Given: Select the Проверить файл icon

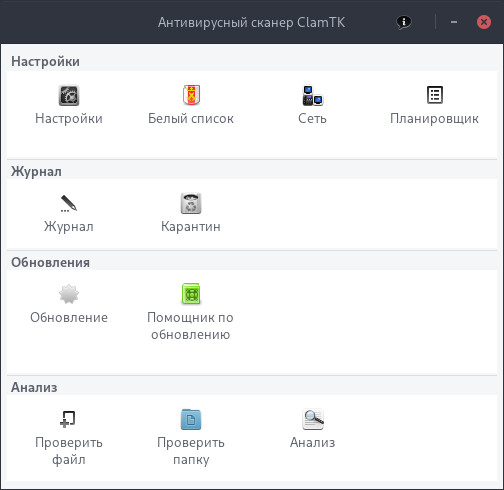Looking at the screenshot, I should [68, 419].
